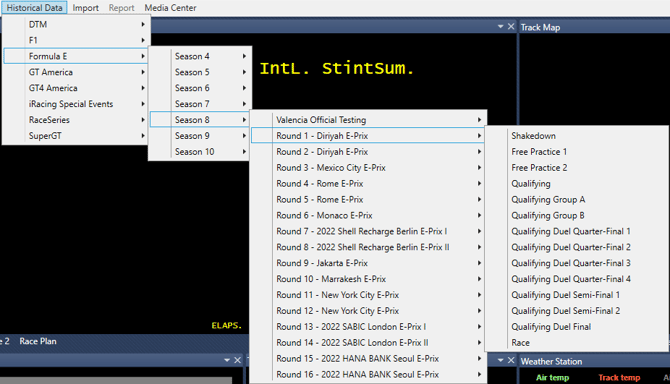Click the Weather Station panel title
Screen dimensions: 670x384
coord(551,361)
